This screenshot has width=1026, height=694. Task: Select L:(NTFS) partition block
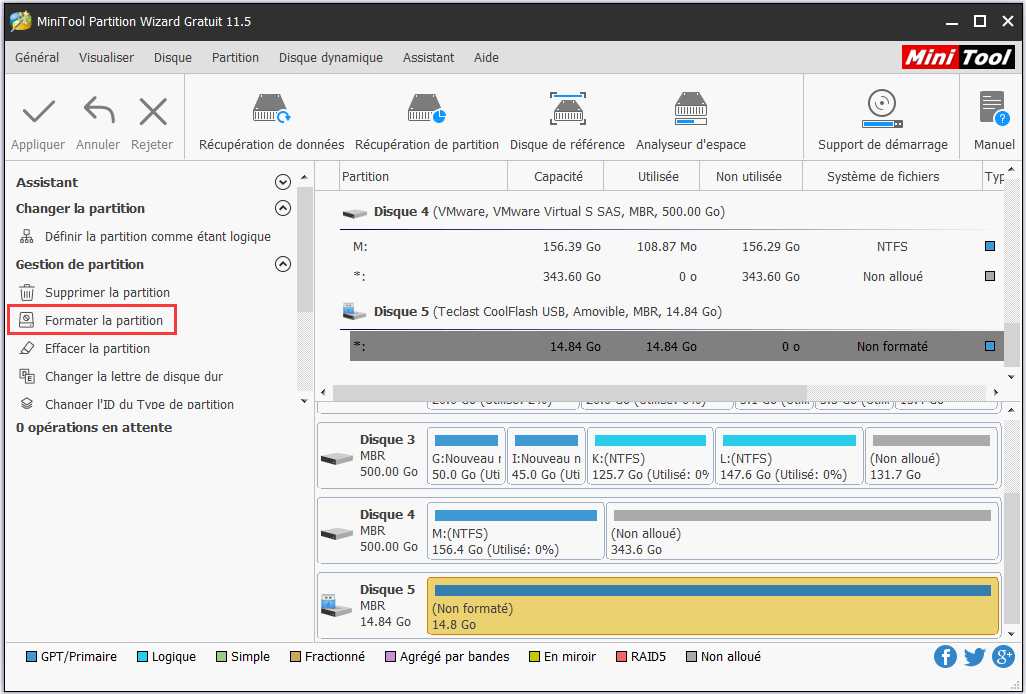(789, 457)
